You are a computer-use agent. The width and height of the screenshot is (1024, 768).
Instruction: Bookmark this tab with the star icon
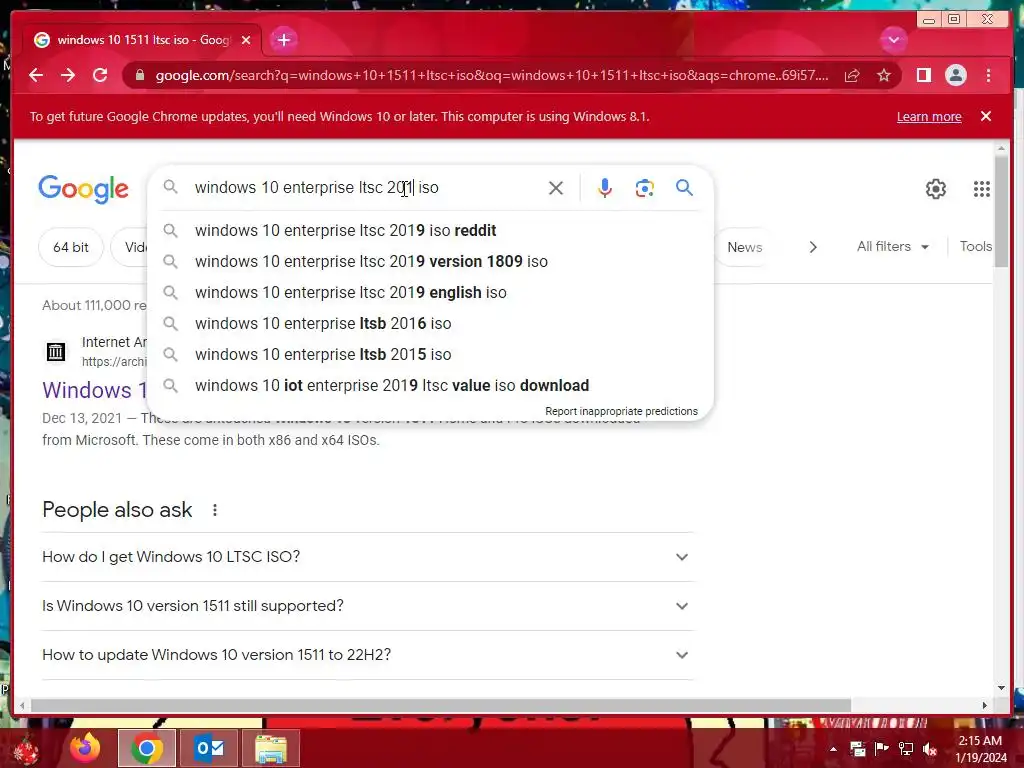[x=884, y=76]
